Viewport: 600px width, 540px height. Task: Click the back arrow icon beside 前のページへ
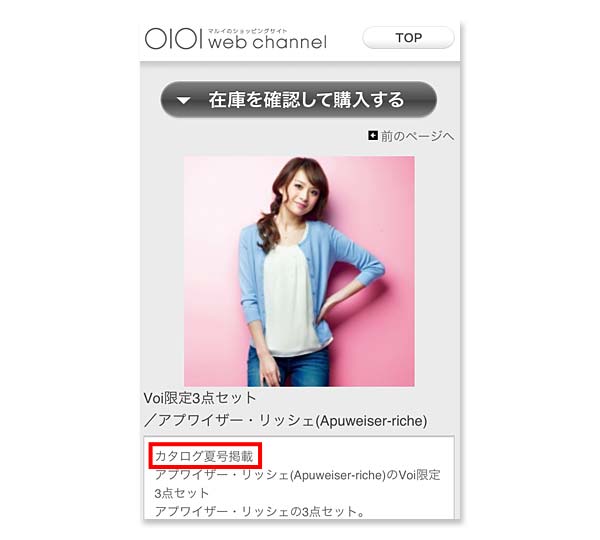click(373, 135)
